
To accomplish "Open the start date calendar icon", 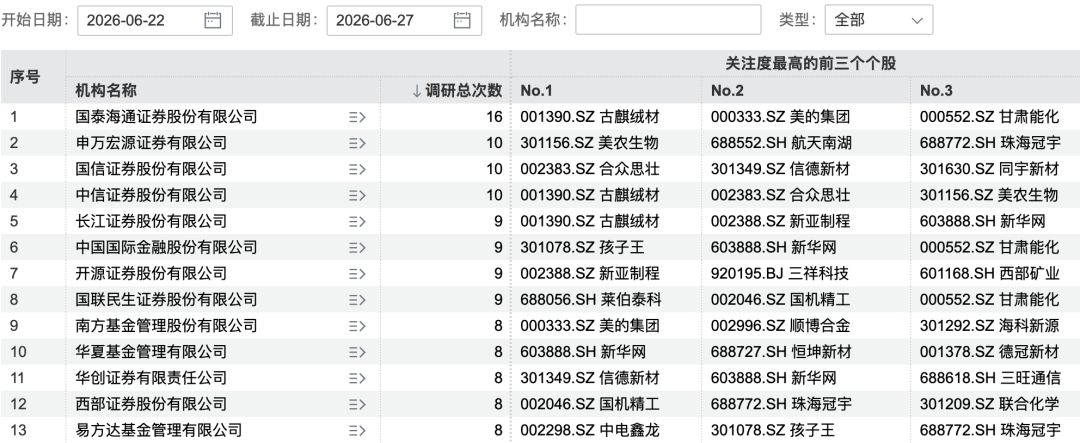I will [x=213, y=20].
